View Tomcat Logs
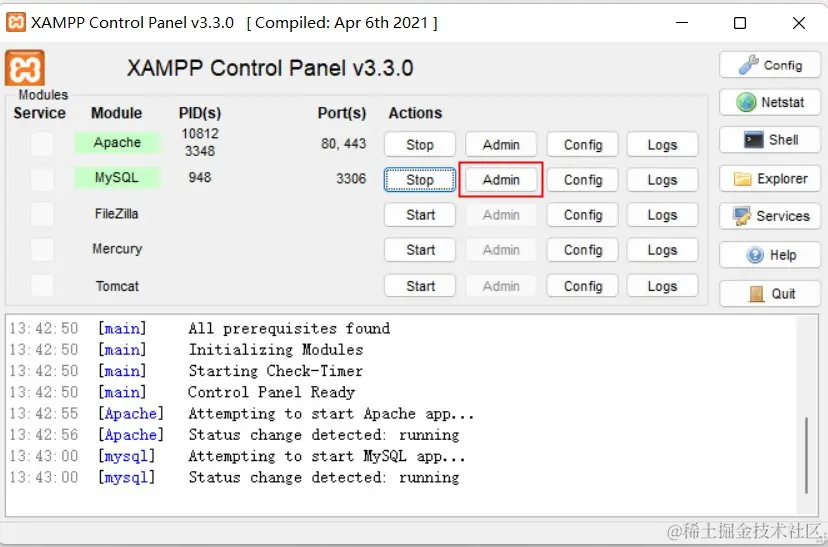The width and height of the screenshot is (828, 547). click(662, 286)
